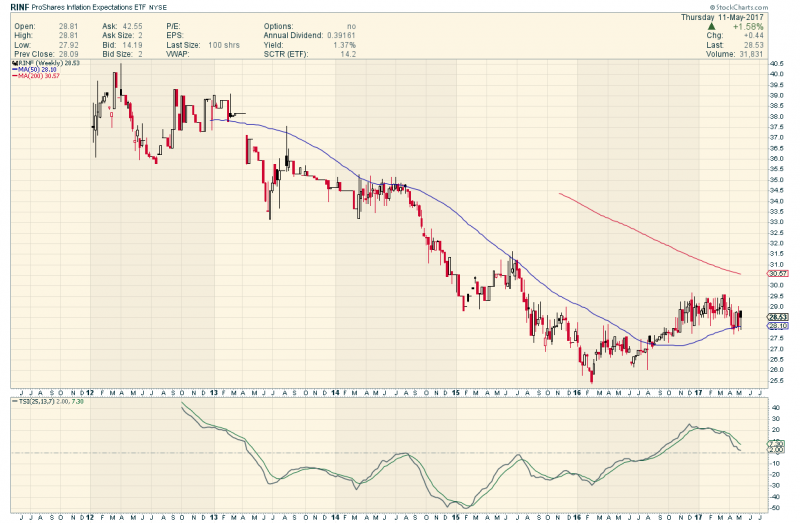The height and width of the screenshot is (523, 800).
Task: Click the TSI(25,13,7) indicator legend
Action: pos(48,402)
